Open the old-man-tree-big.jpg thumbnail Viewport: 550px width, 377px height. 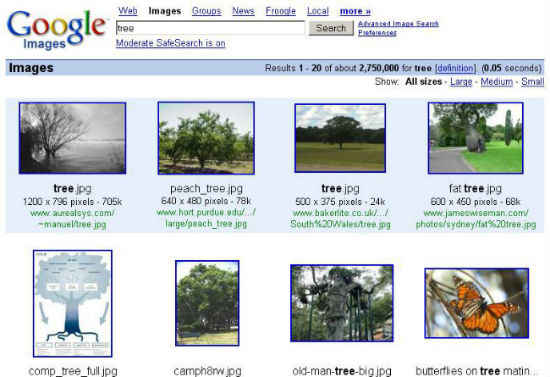[342, 303]
